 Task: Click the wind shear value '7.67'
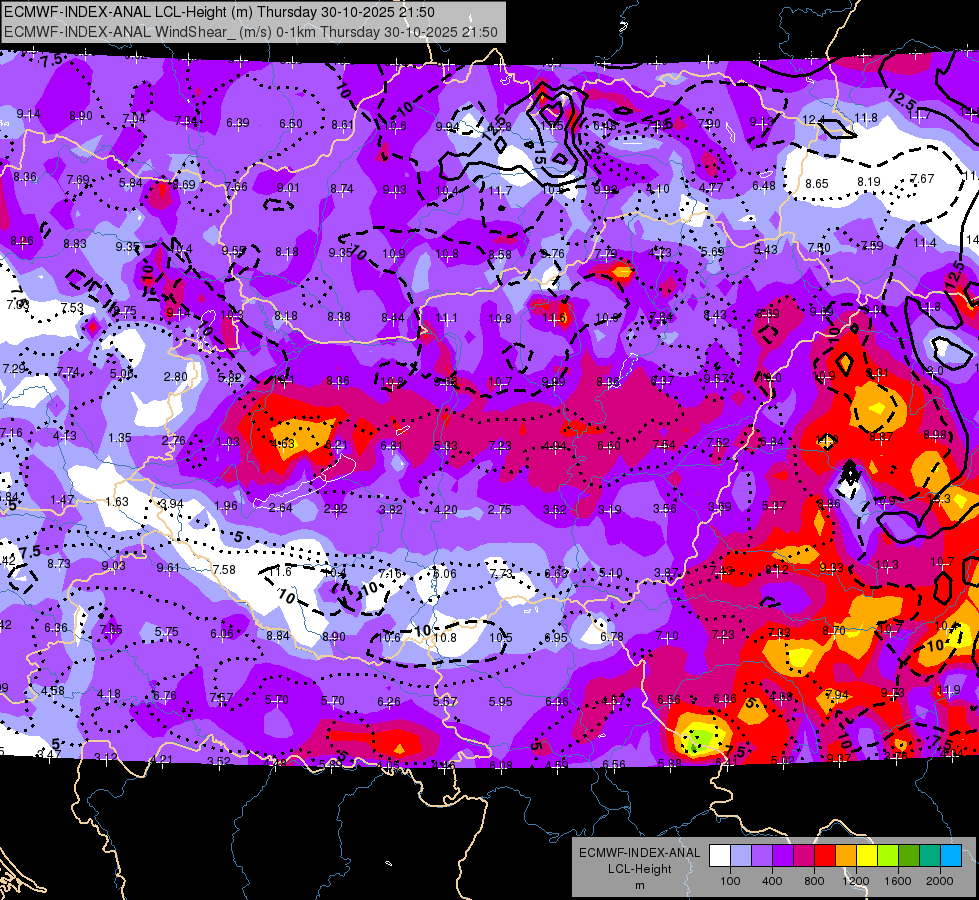pyautogui.click(x=922, y=179)
